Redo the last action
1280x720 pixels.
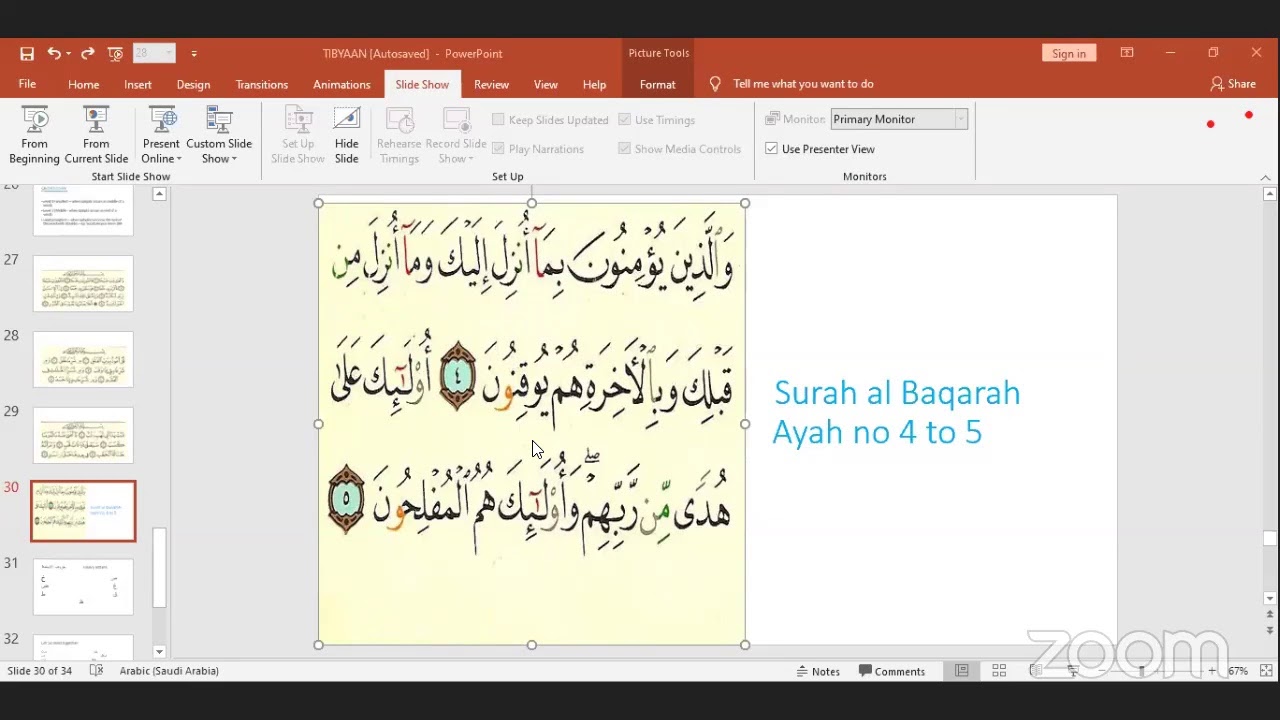tap(88, 53)
